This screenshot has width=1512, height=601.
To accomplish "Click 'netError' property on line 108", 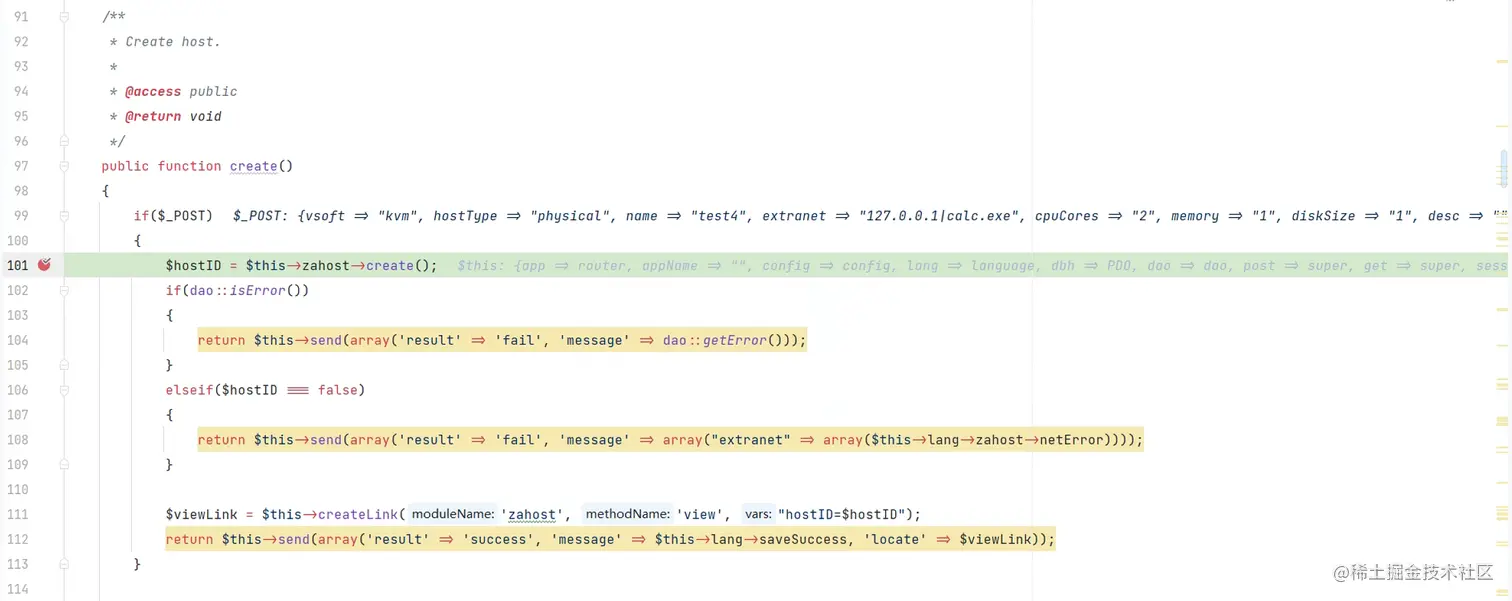I will tap(1072, 440).
